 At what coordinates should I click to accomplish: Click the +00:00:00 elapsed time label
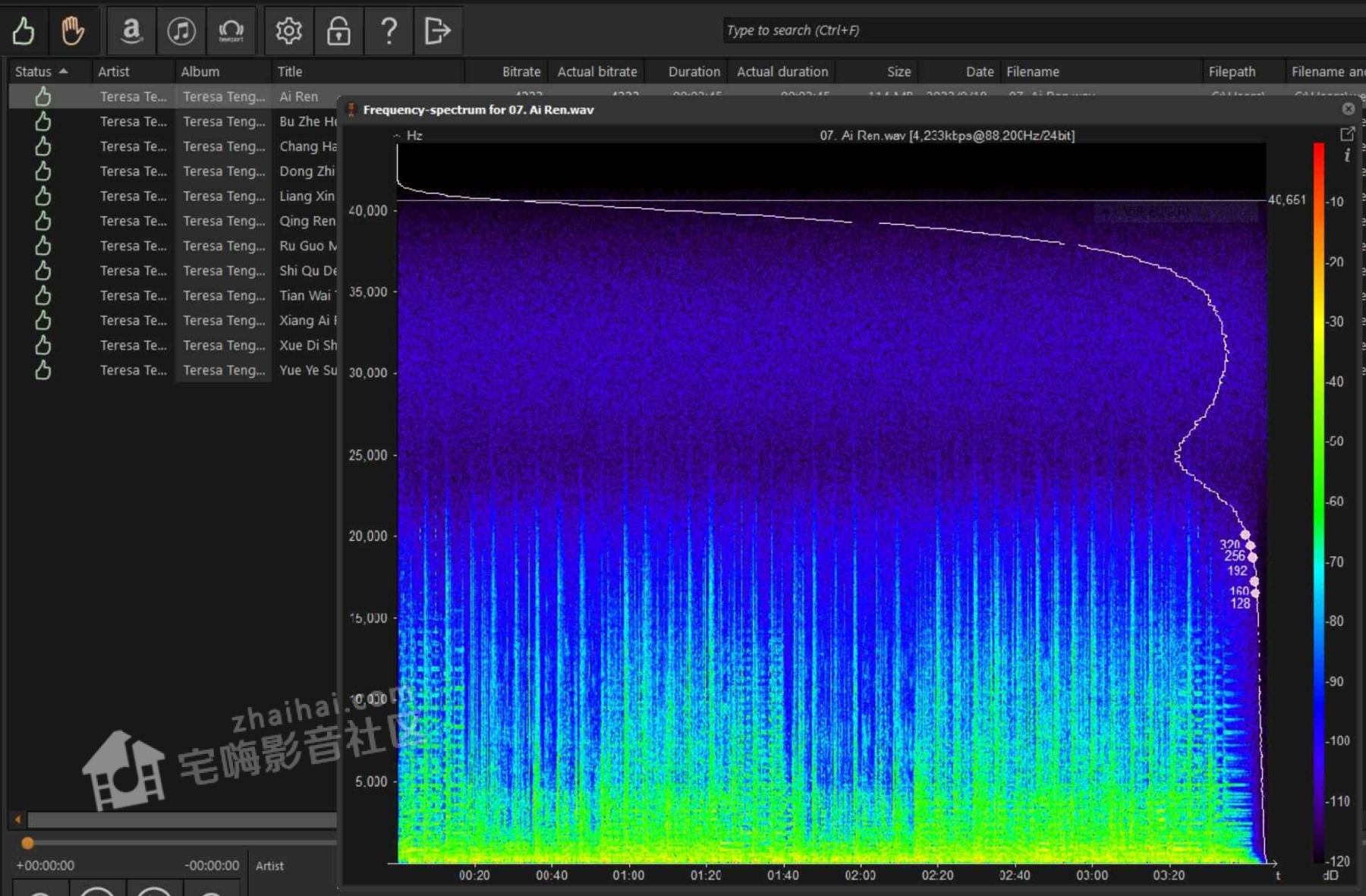pyautogui.click(x=46, y=866)
